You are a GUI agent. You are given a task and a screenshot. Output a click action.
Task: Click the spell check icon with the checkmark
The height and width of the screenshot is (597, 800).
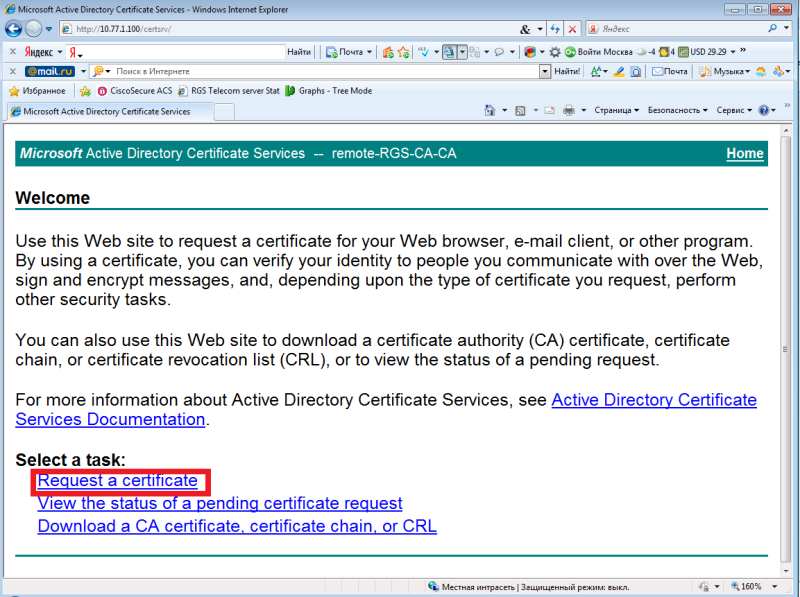(x=423, y=52)
